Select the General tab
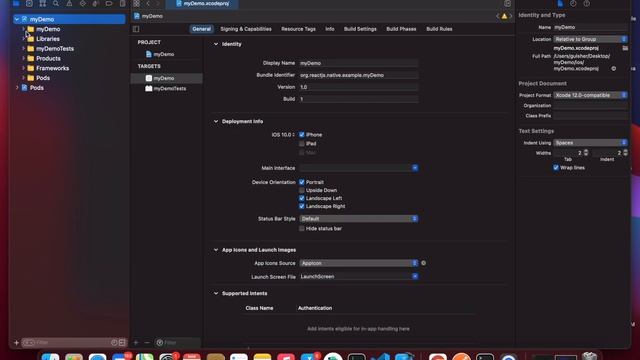This screenshot has width=640, height=360. click(x=202, y=29)
